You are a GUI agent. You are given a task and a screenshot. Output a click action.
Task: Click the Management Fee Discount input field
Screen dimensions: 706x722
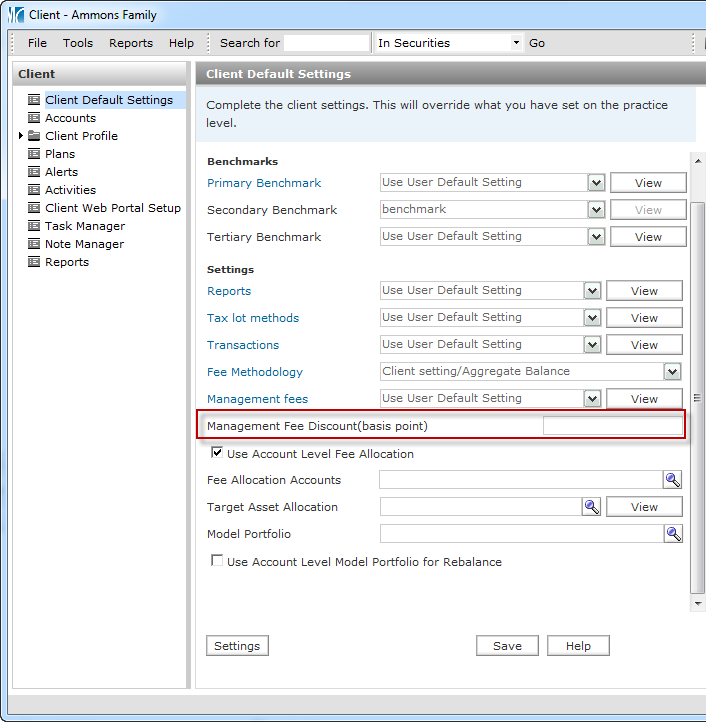click(x=611, y=426)
